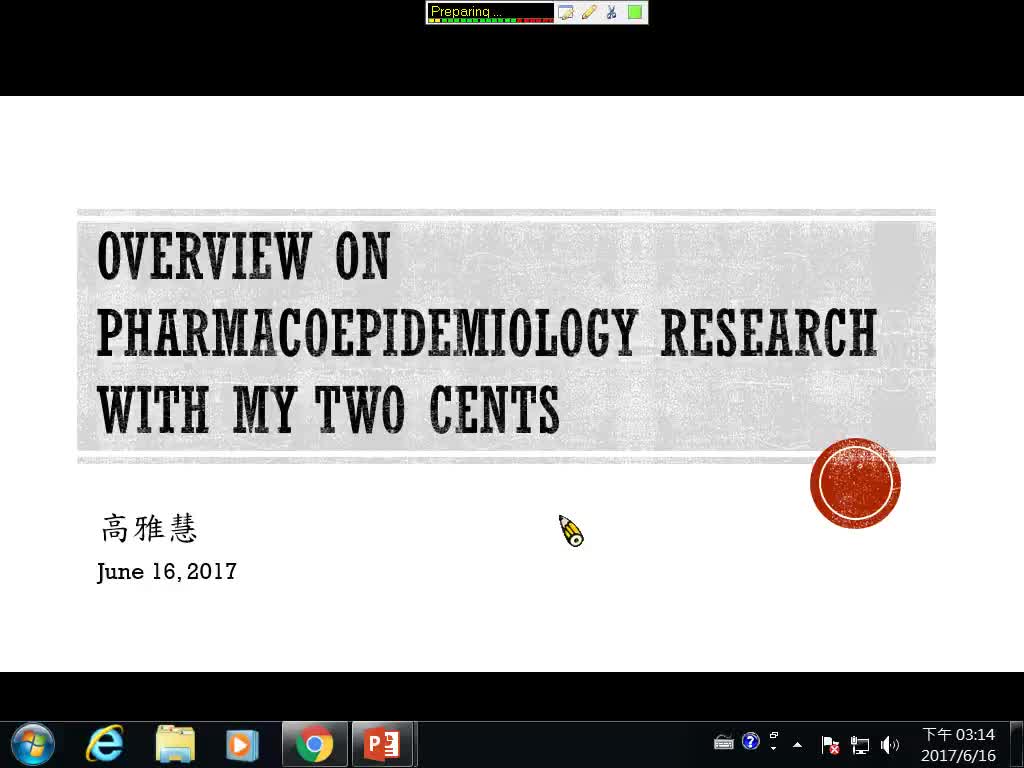Click the pencil annotation icon in recorder toolbar
Image resolution: width=1024 pixels, height=768 pixels.
(589, 13)
